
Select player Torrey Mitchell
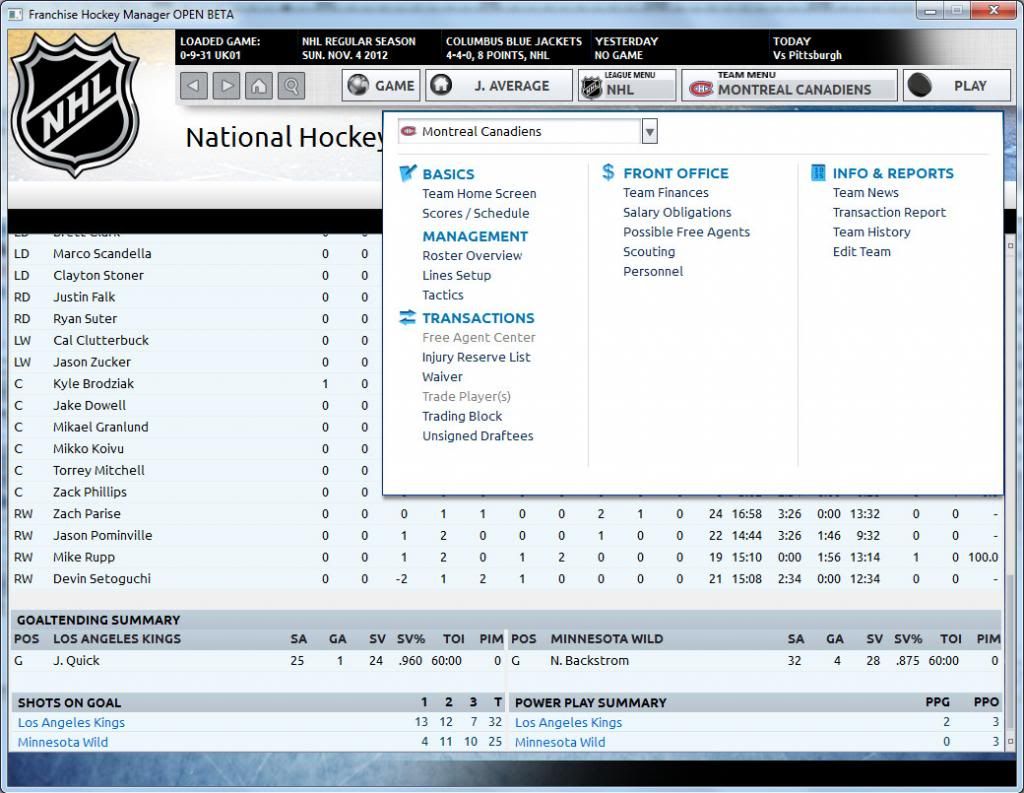coord(99,470)
